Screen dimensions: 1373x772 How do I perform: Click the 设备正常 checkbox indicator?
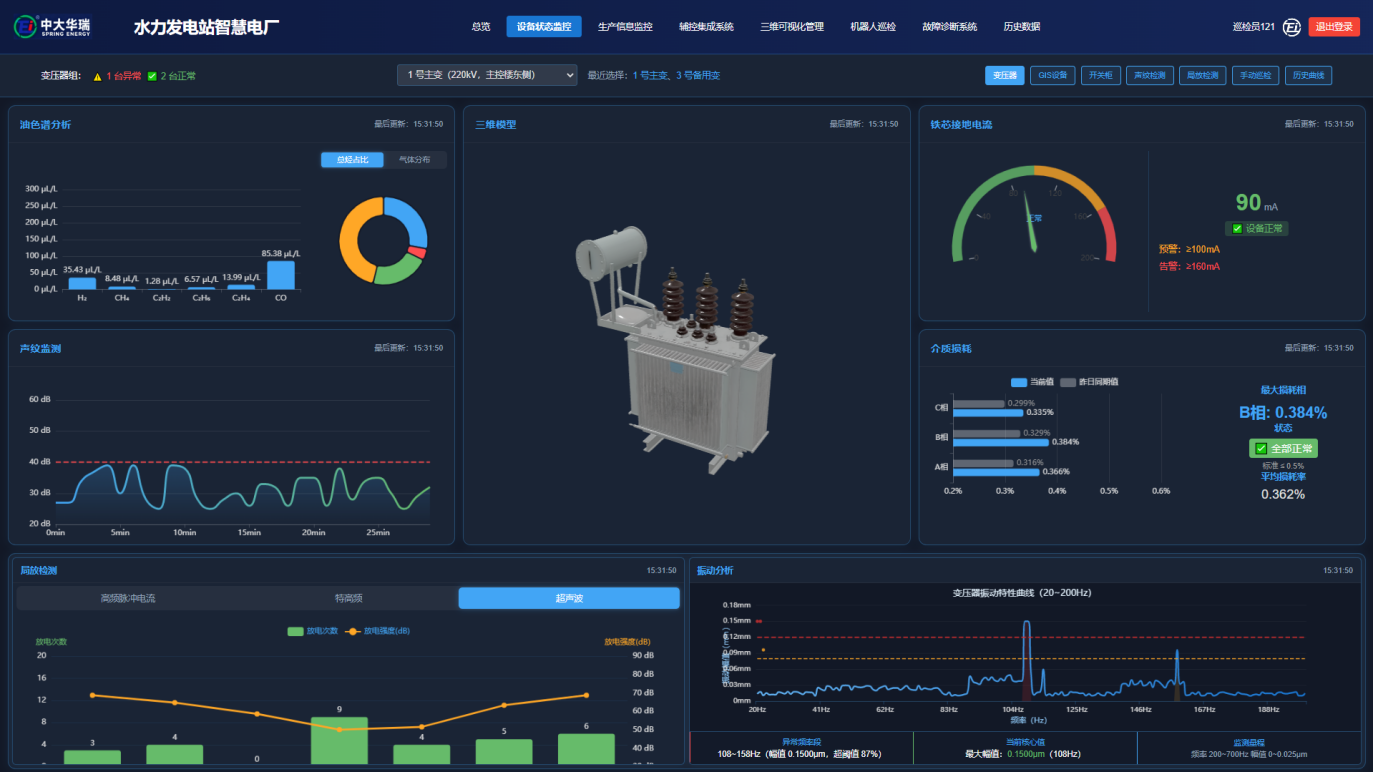[1237, 229]
